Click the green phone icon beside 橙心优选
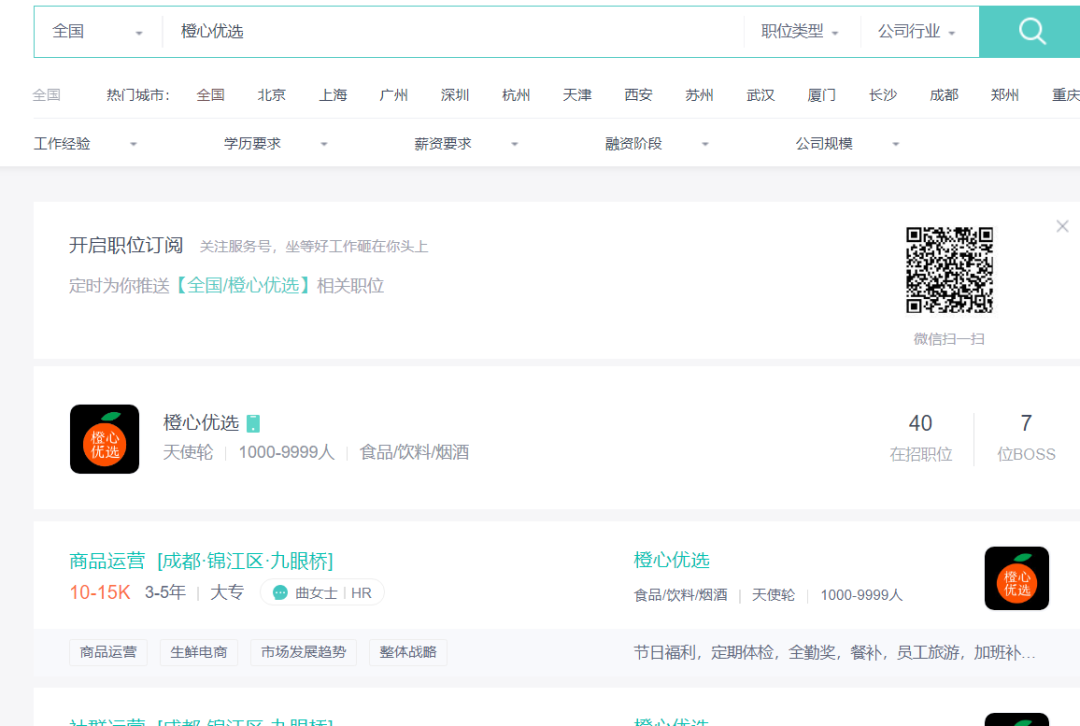1080x726 pixels. pos(253,423)
